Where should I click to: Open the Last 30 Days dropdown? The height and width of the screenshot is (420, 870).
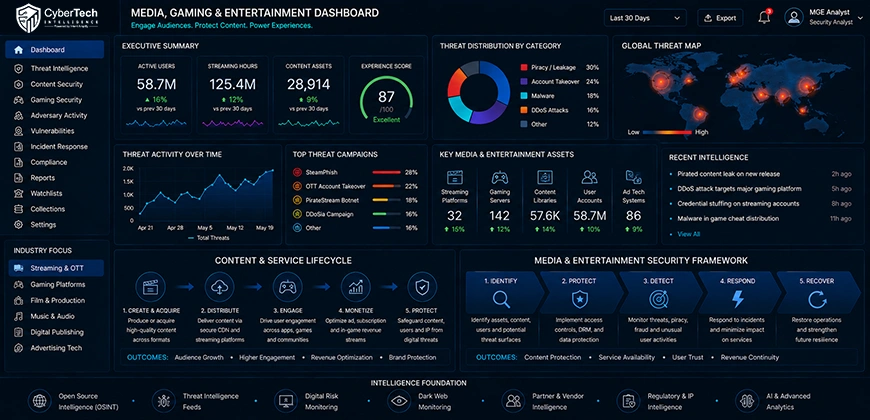tap(645, 18)
